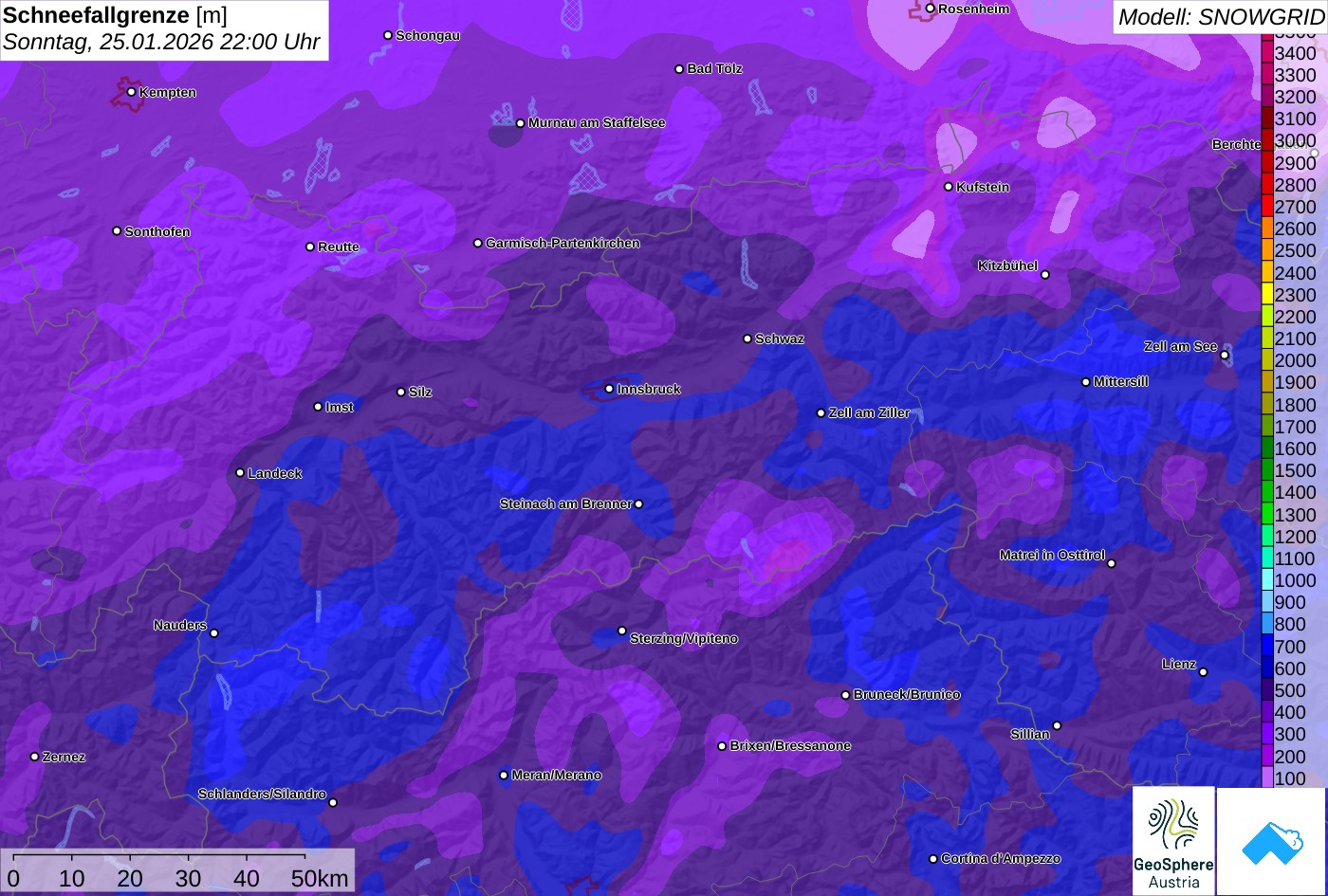Click the Lienz map marker dot
The width and height of the screenshot is (1328, 896).
point(1203,672)
